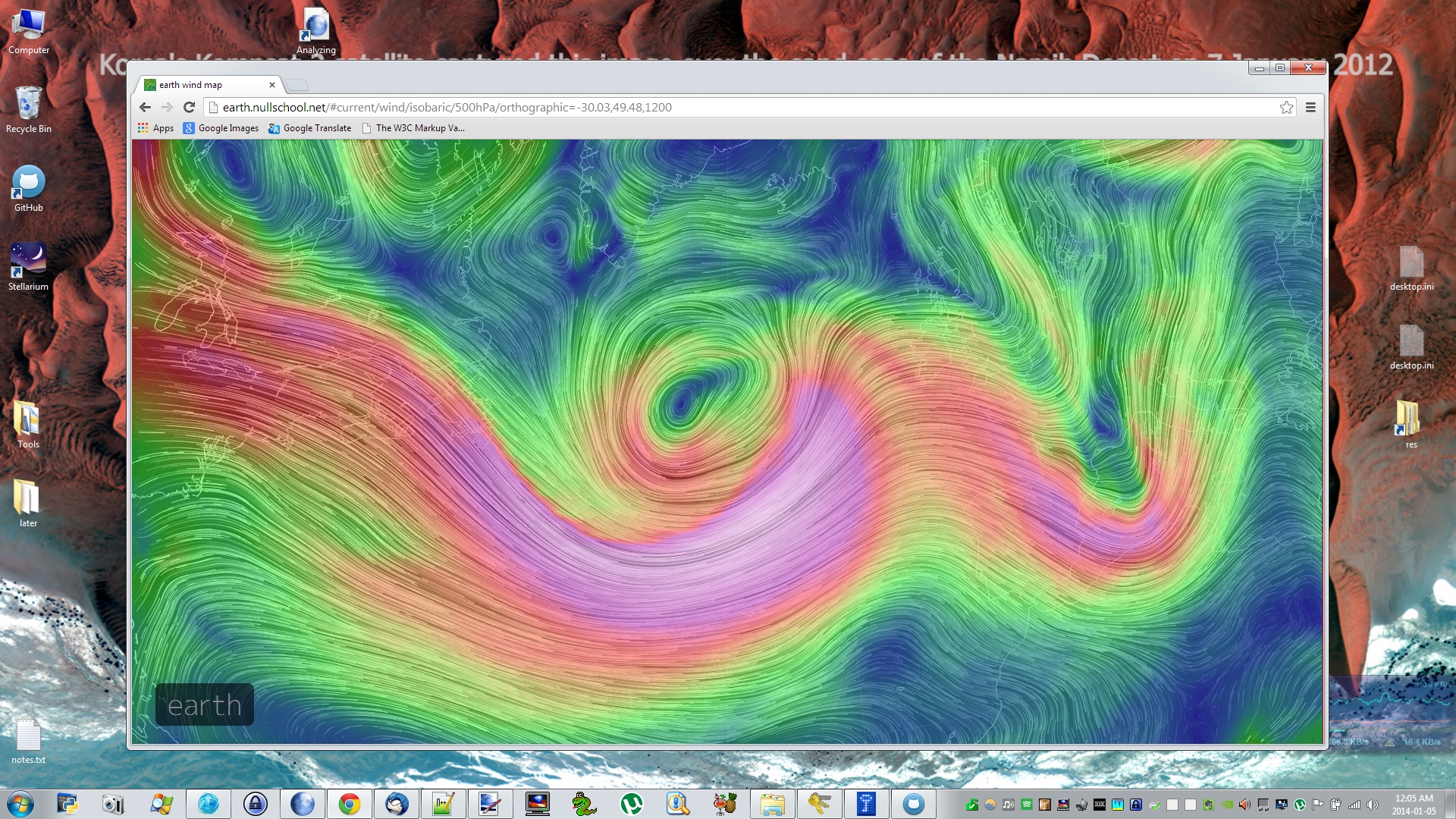Viewport: 1456px width, 819px height.
Task: Click the Show Desktop strip beside the clock
Action: (x=1450, y=804)
